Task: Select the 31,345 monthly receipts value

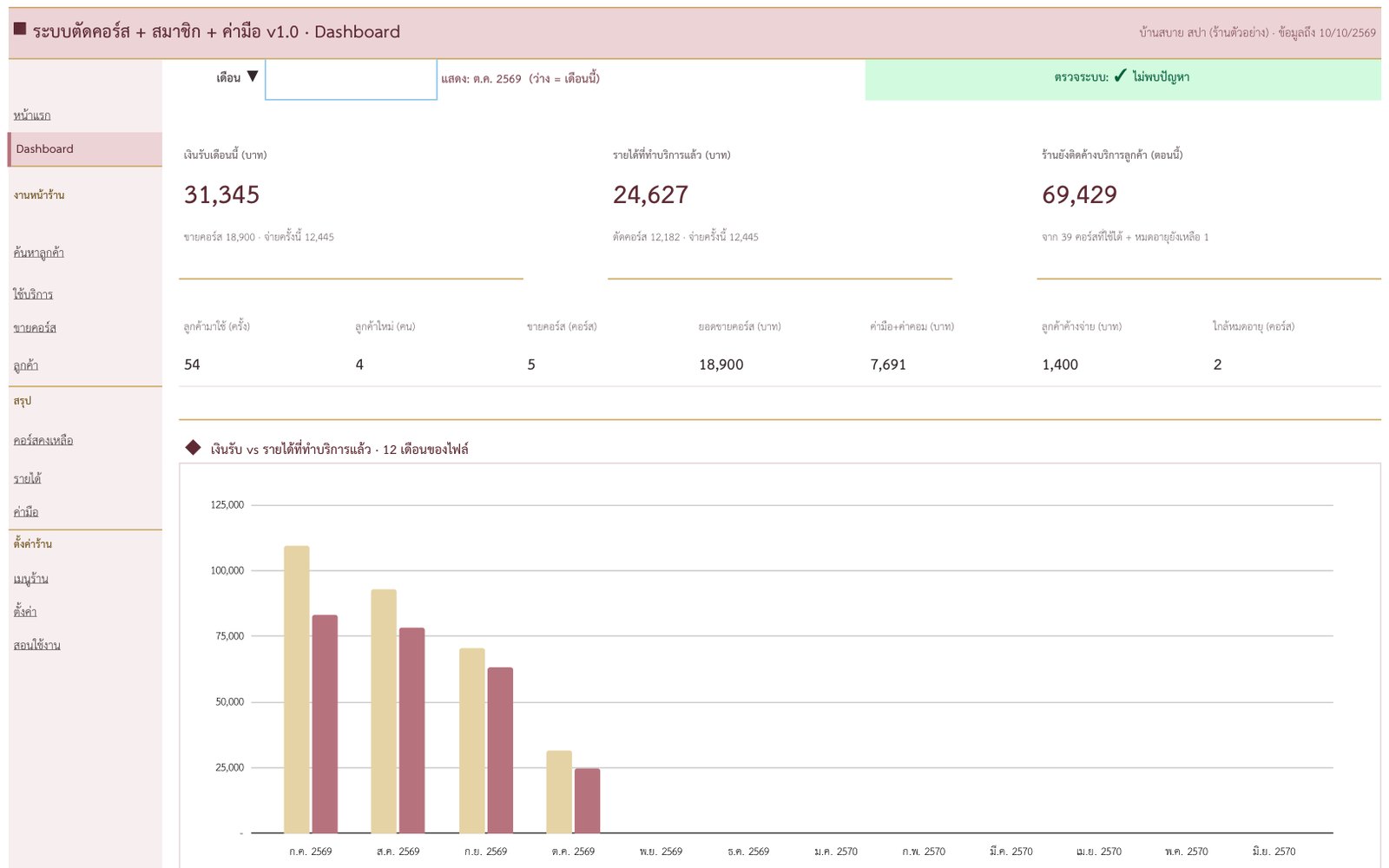Action: 221,194
